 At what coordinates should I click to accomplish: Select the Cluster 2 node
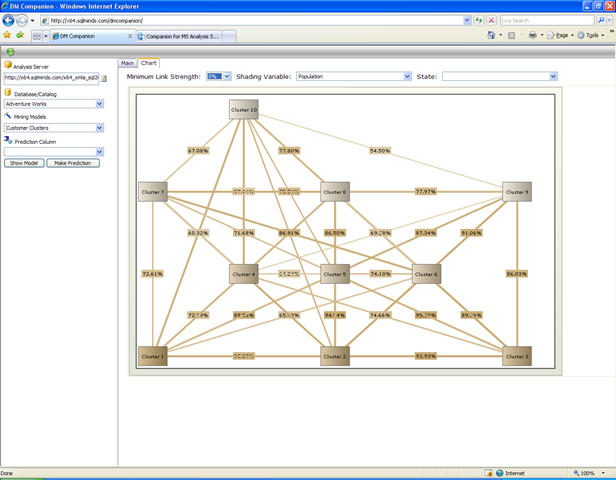[335, 356]
